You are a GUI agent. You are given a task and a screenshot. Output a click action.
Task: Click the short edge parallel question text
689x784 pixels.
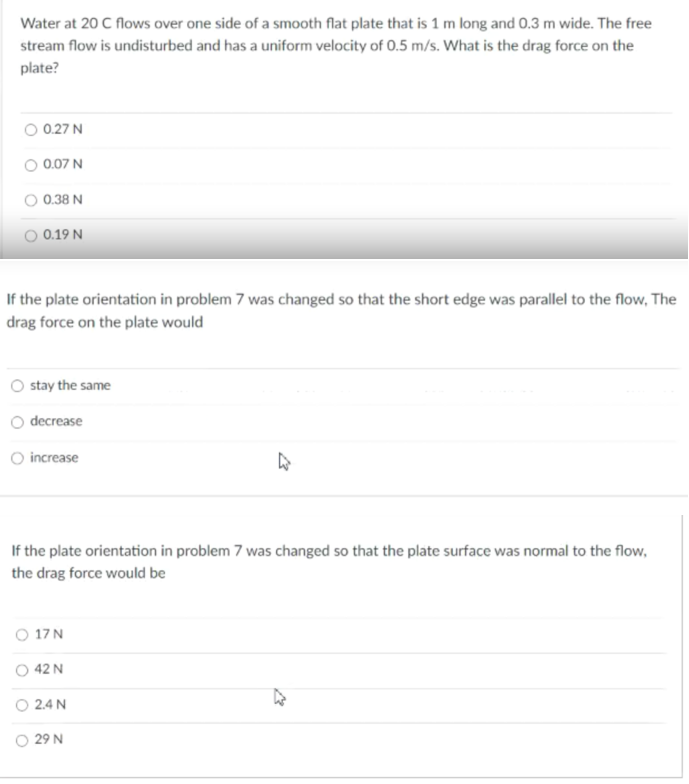(341, 310)
